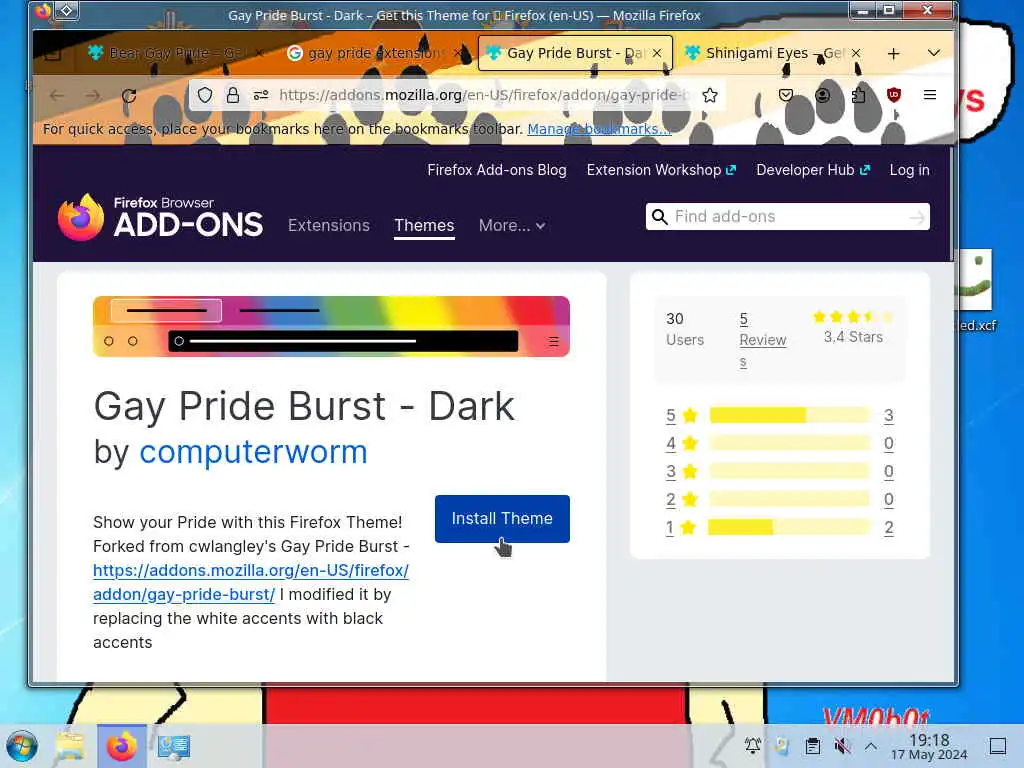Save page to Pocket
The height and width of the screenshot is (768, 1024).
pyautogui.click(x=786, y=95)
